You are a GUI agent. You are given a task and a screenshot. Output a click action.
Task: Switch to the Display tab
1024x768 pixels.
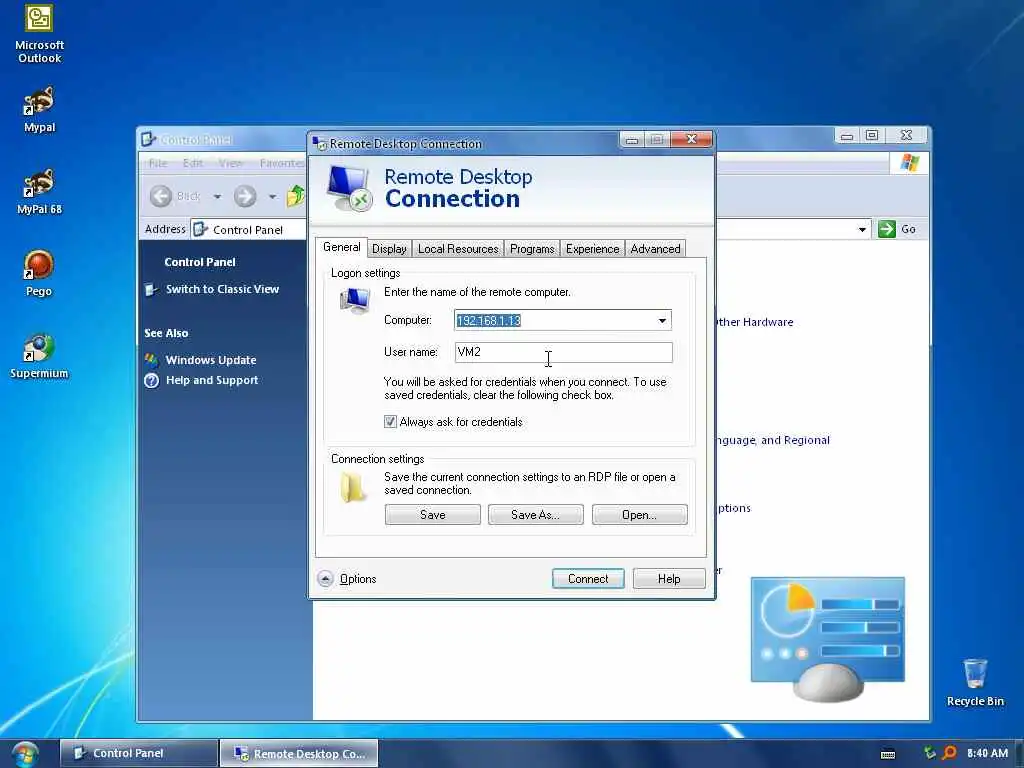(389, 249)
